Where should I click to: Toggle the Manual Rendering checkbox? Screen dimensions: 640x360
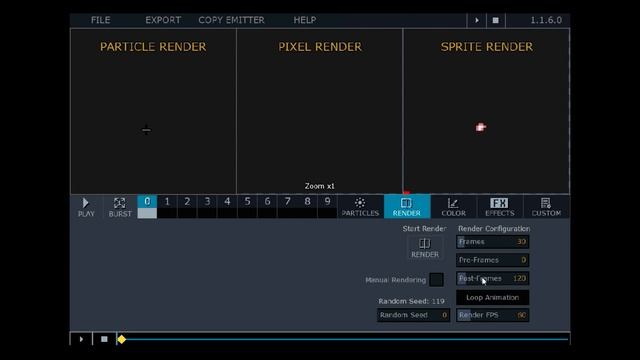[436, 280]
